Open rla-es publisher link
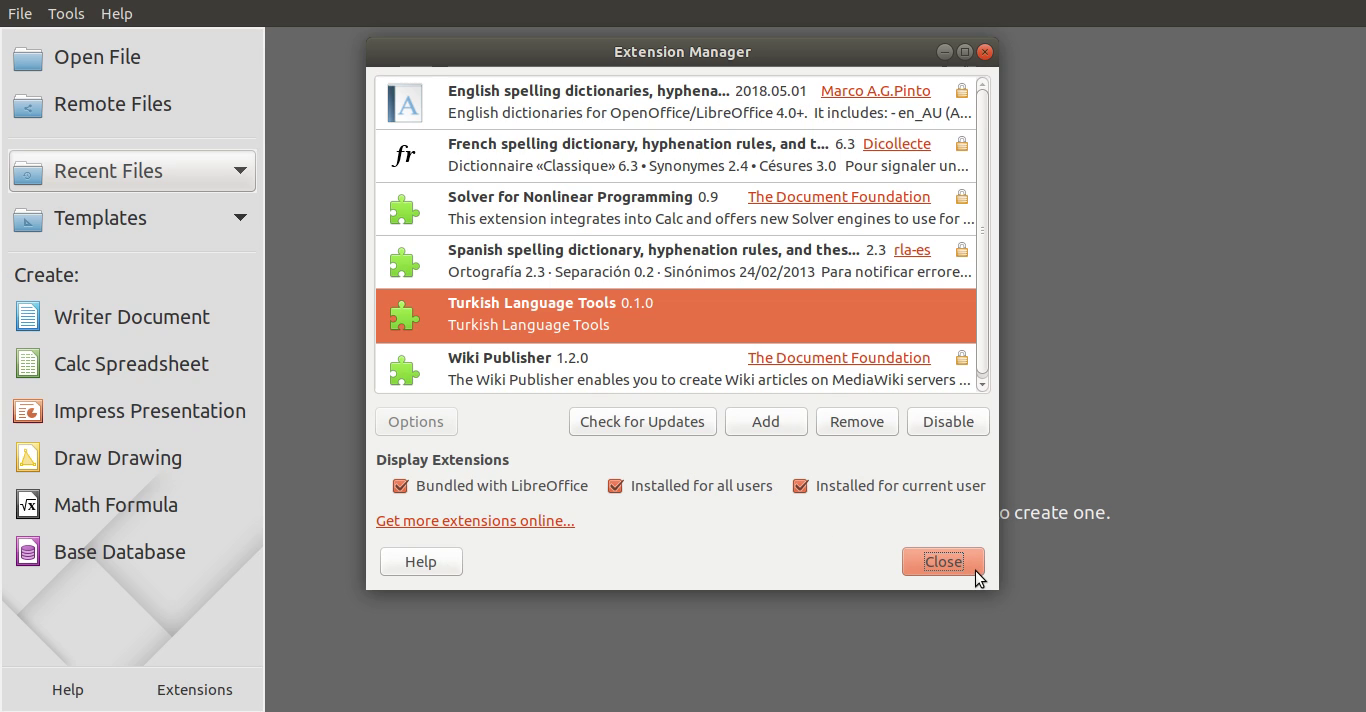The height and width of the screenshot is (712, 1366). click(912, 250)
